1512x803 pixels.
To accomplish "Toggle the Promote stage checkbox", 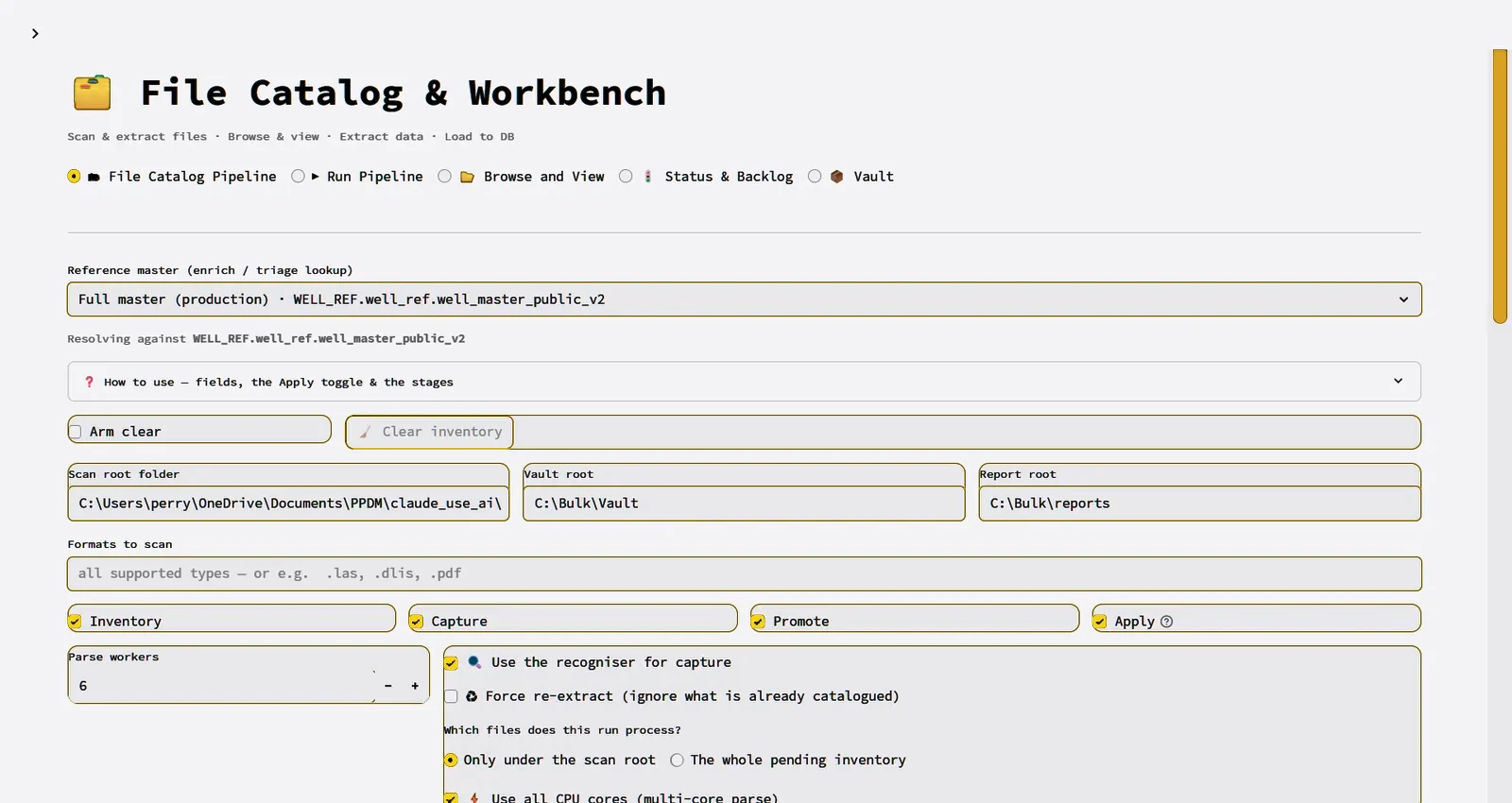I will [759, 622].
